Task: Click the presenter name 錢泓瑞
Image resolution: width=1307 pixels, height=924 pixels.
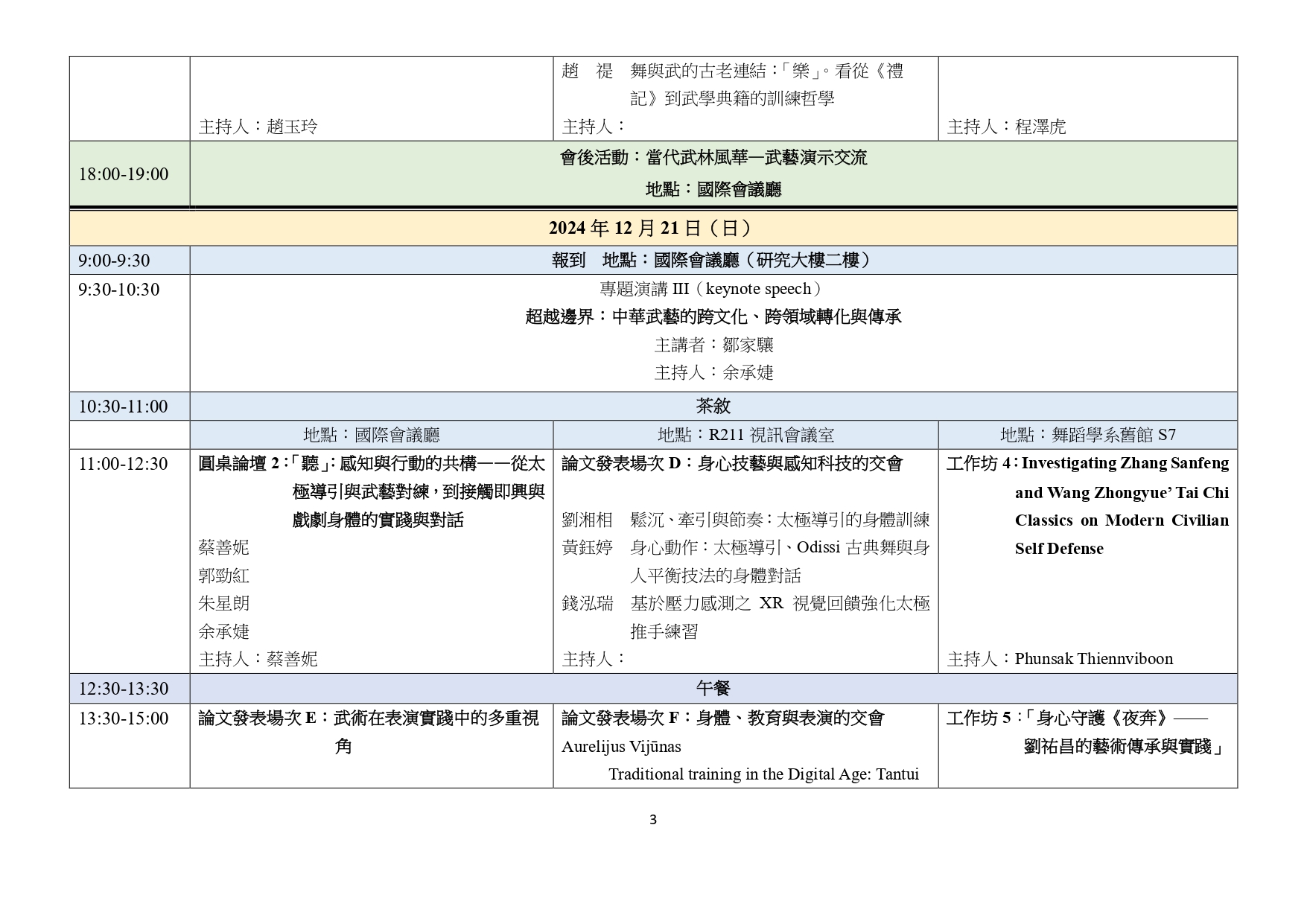Action: 587,603
